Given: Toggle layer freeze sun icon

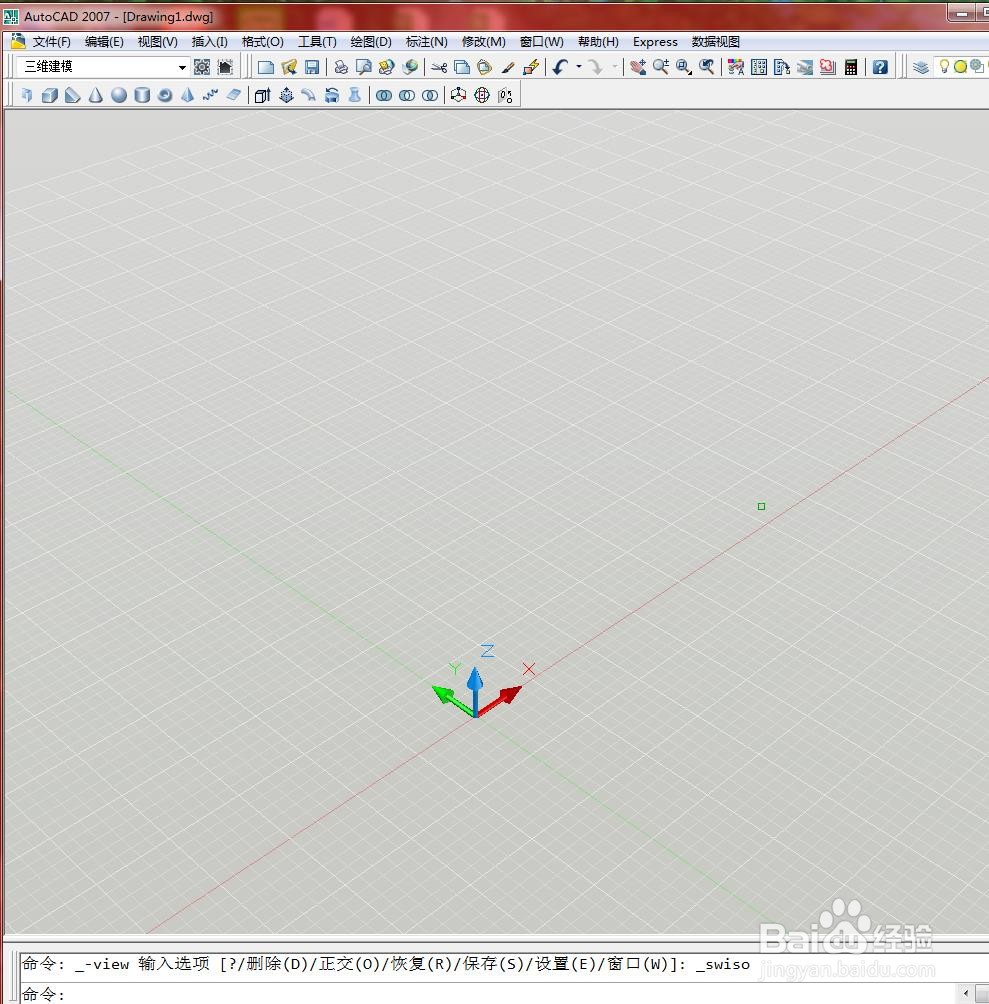Looking at the screenshot, I should tap(960, 67).
